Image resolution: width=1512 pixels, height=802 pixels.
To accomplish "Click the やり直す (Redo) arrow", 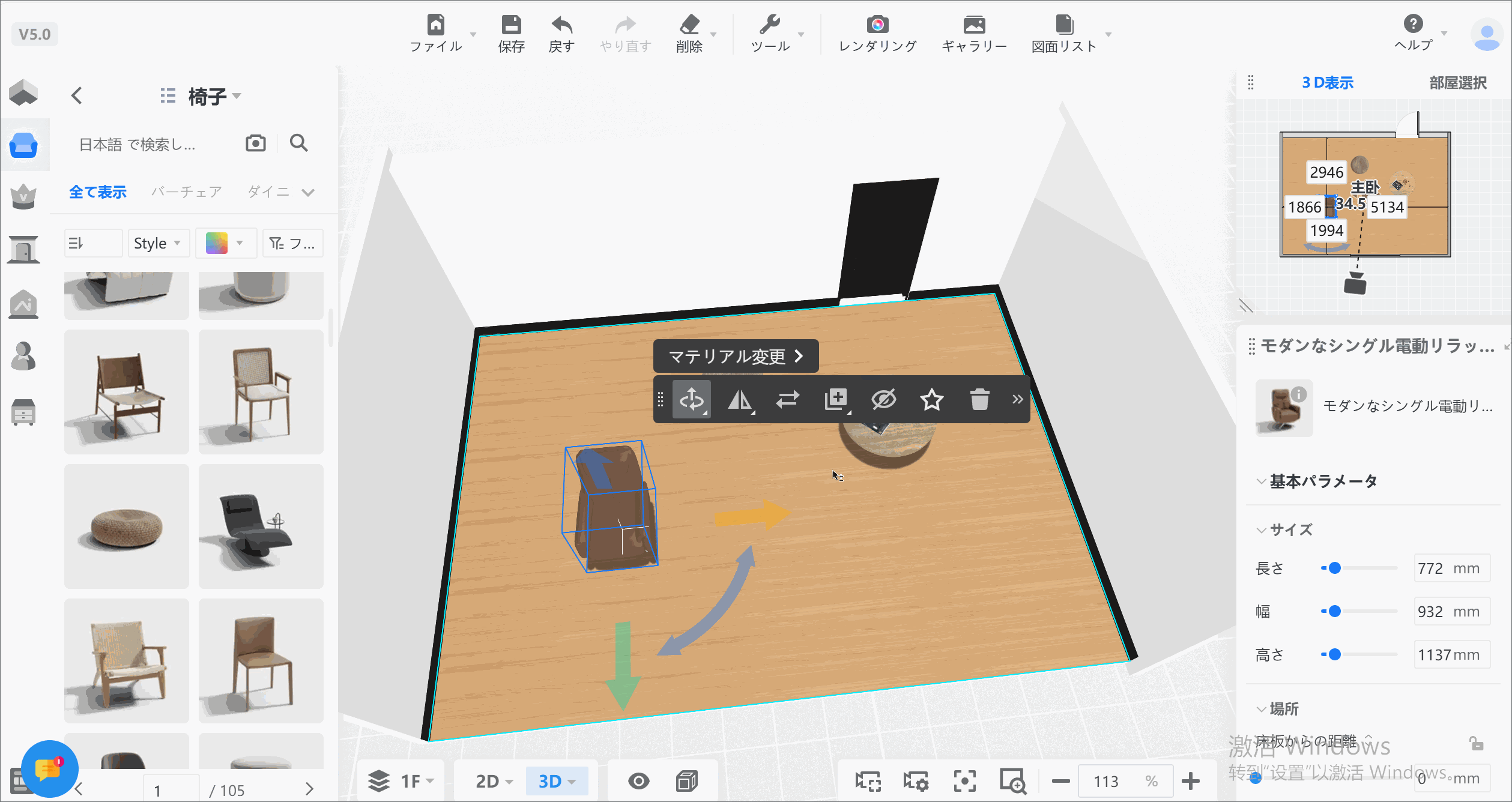I will point(625,25).
